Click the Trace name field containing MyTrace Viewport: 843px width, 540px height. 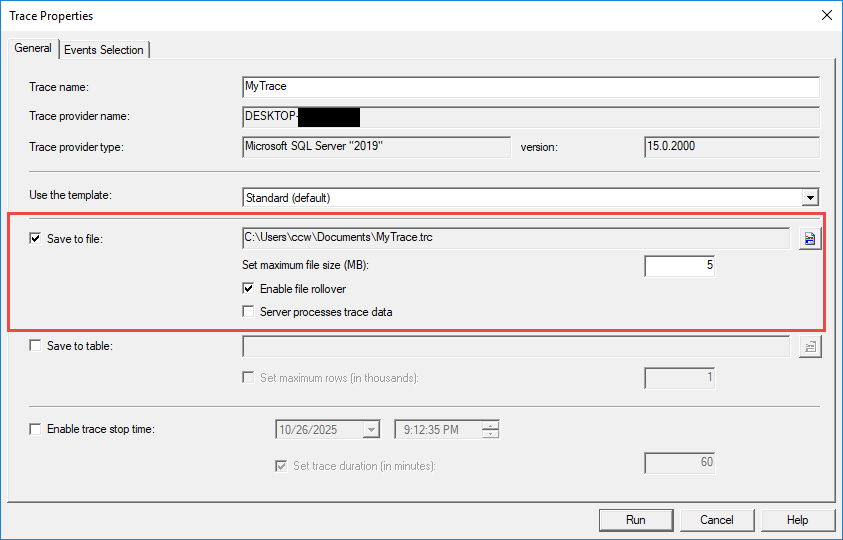click(x=531, y=87)
